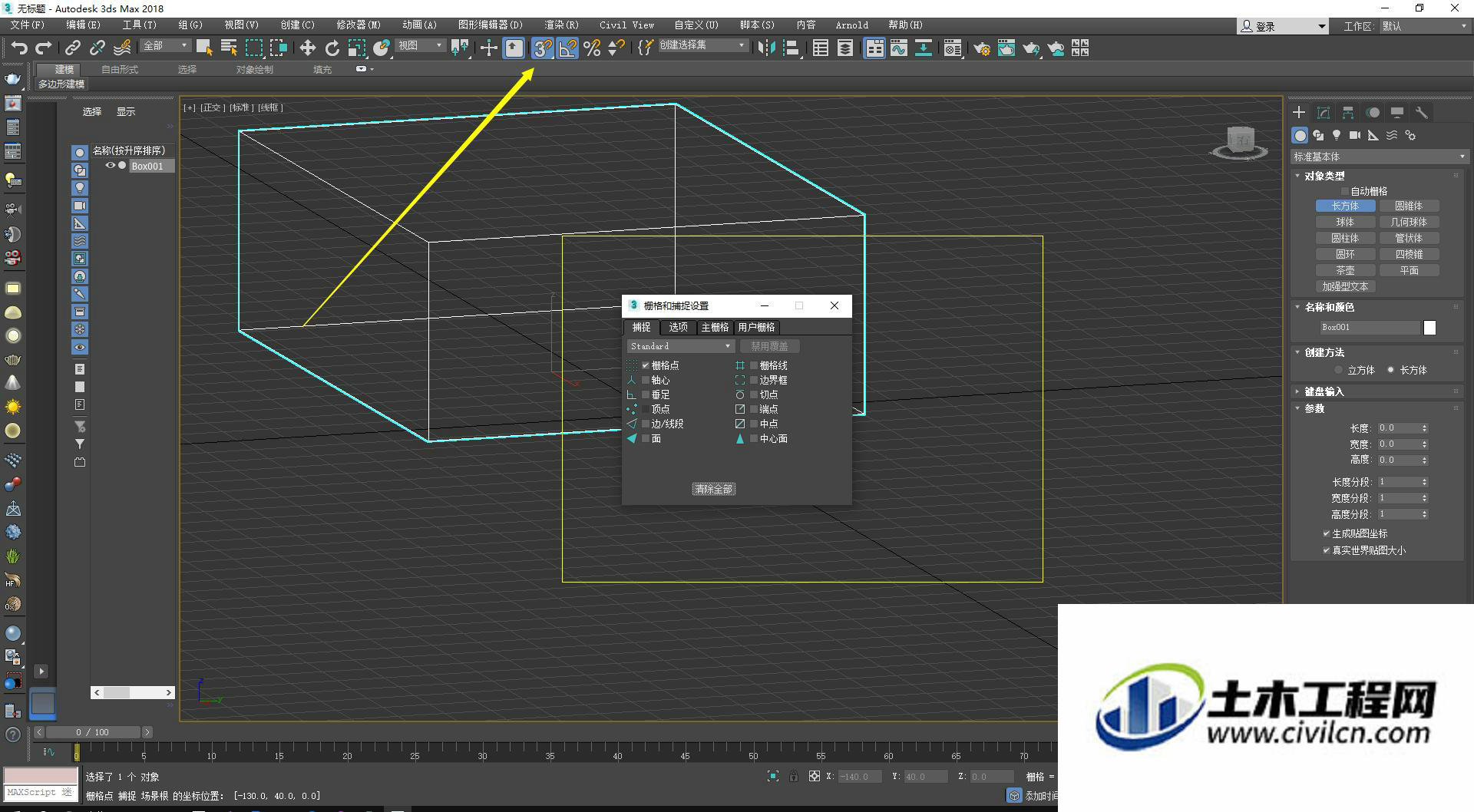Select the 立方体 radio button
The width and height of the screenshot is (1474, 812).
click(1339, 370)
